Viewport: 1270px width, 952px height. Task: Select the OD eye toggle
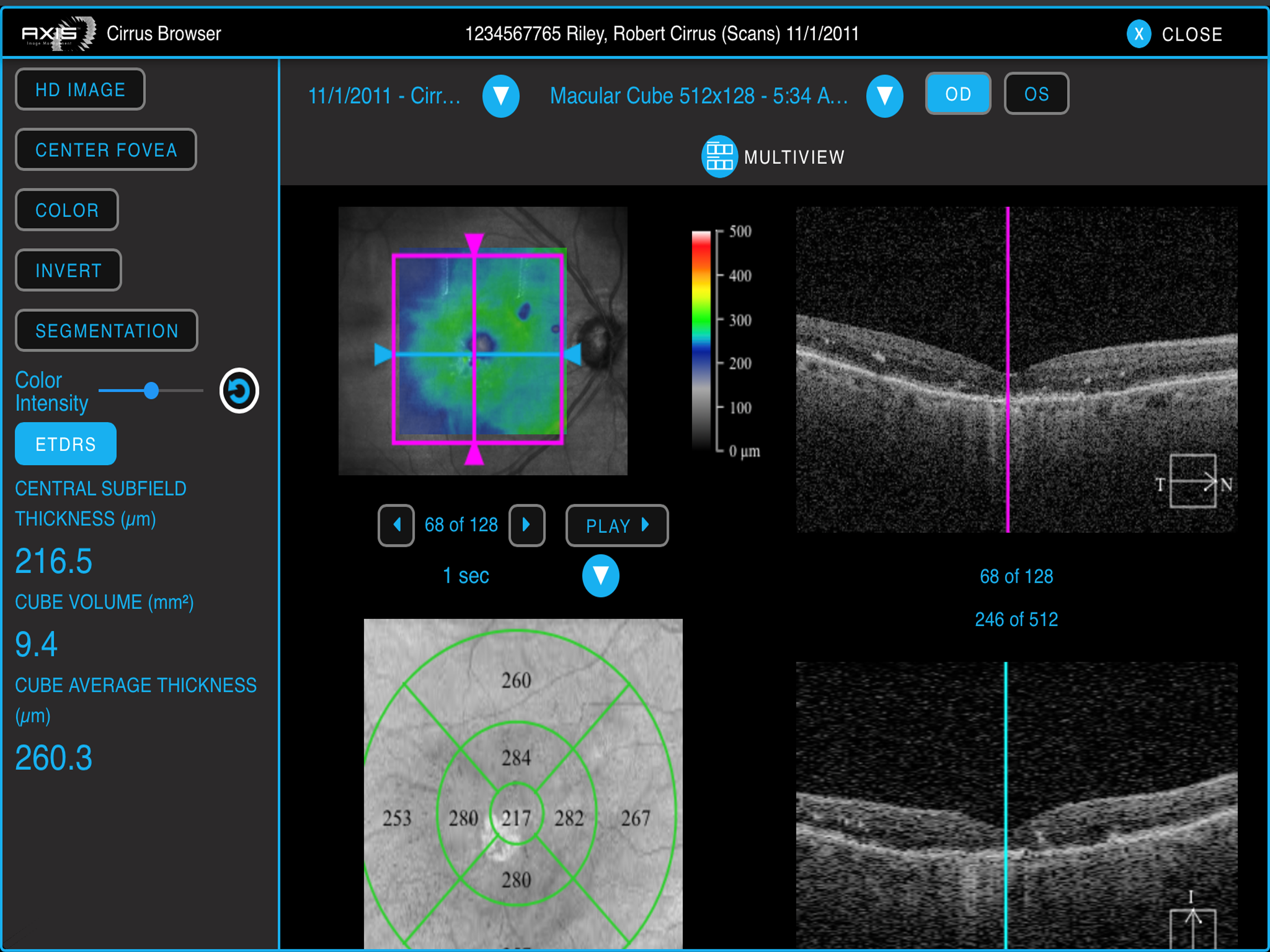(x=958, y=93)
